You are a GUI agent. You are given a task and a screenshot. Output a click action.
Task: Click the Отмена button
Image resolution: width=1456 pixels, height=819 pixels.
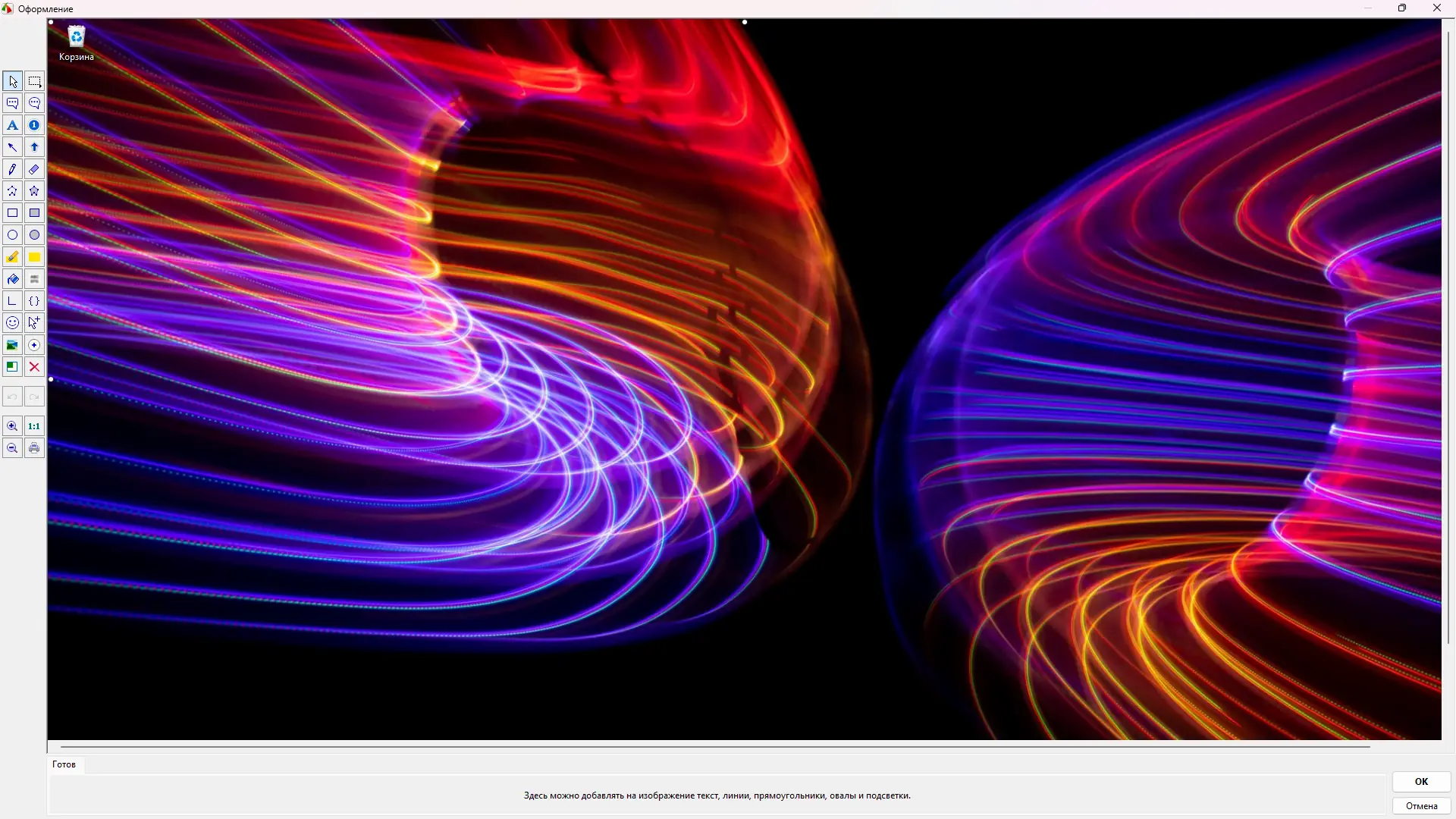click(x=1421, y=806)
